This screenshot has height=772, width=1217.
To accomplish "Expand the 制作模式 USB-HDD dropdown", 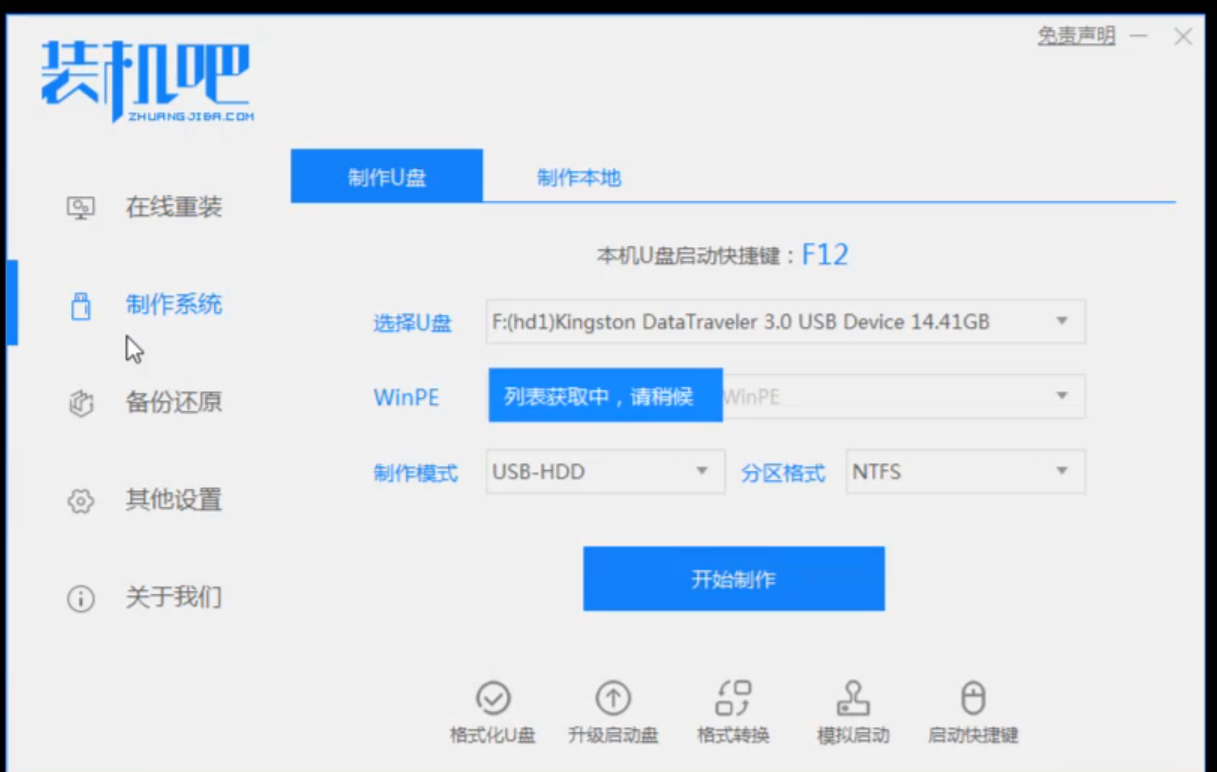I will pyautogui.click(x=702, y=472).
